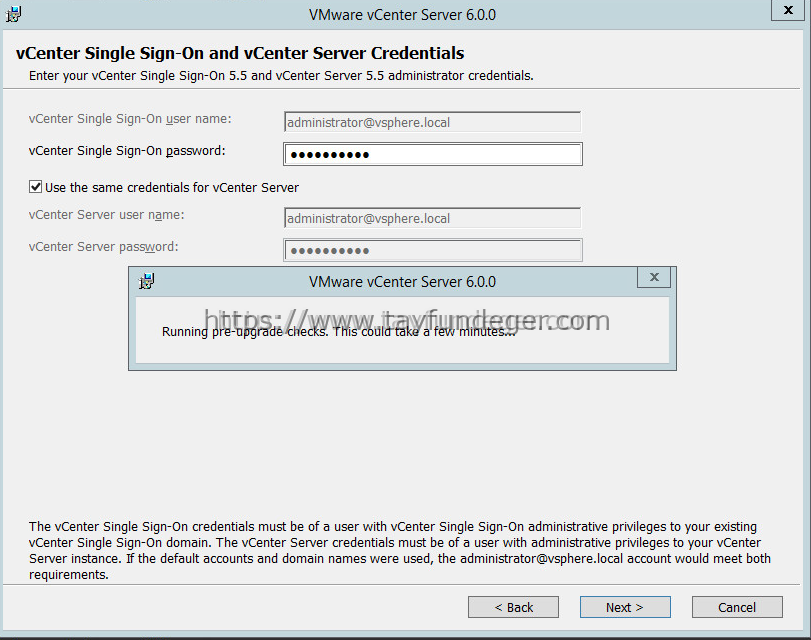811x640 pixels.
Task: Click the vCenter Server password field
Action: 433,250
